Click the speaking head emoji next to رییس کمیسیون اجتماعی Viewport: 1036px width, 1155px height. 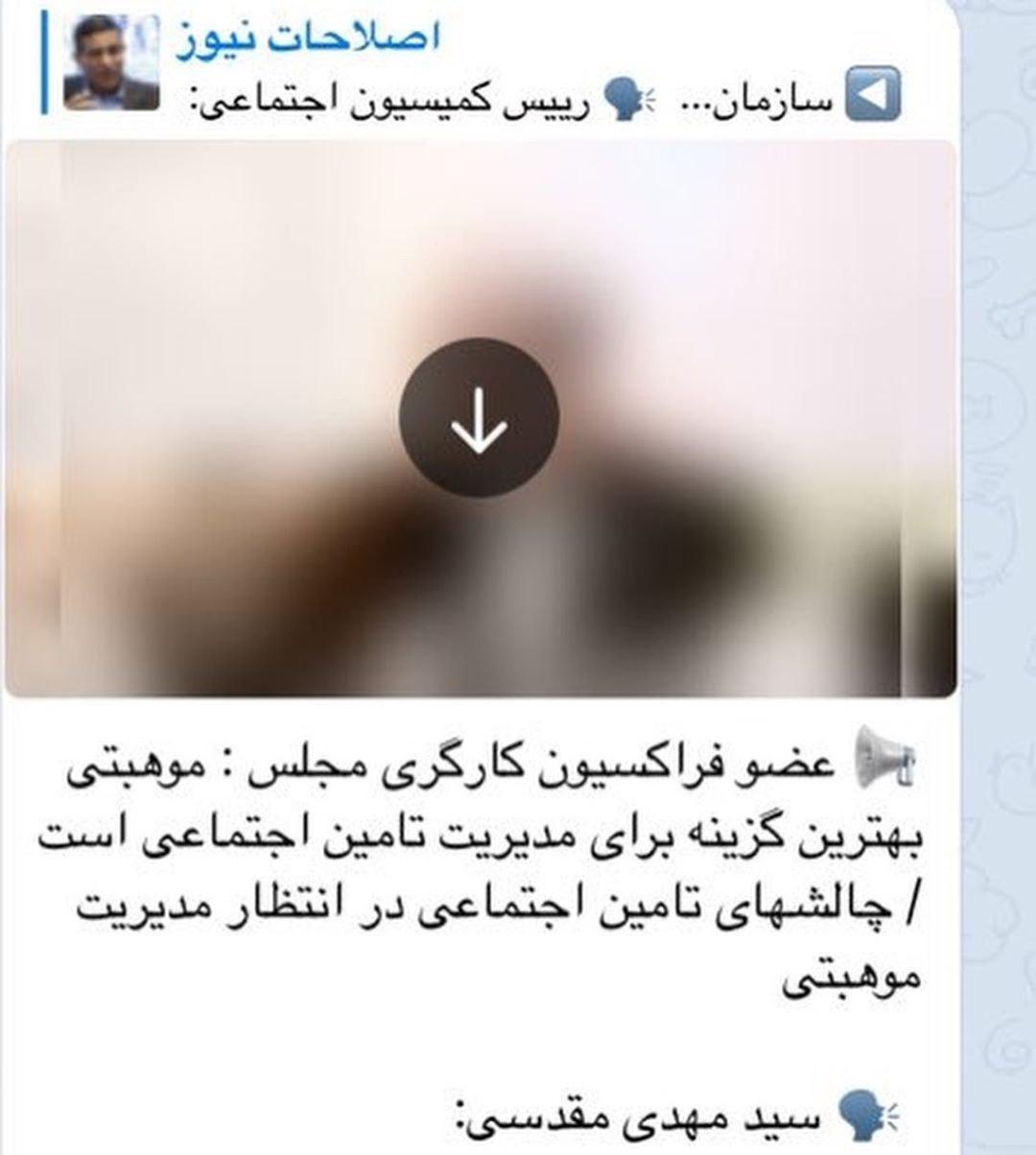(629, 96)
